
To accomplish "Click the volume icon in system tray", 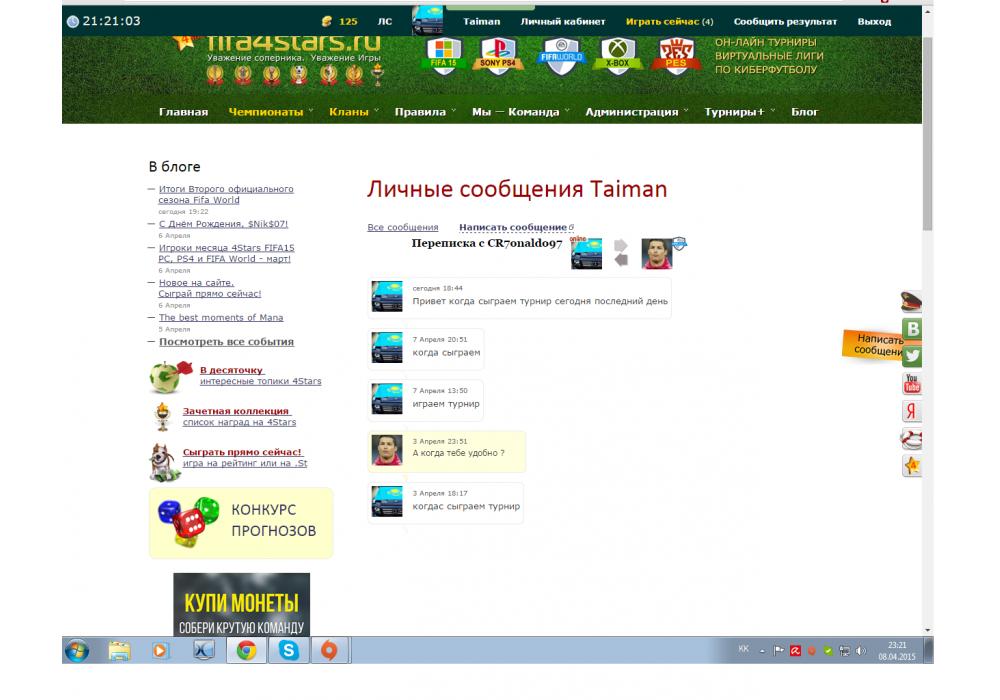I will click(860, 651).
